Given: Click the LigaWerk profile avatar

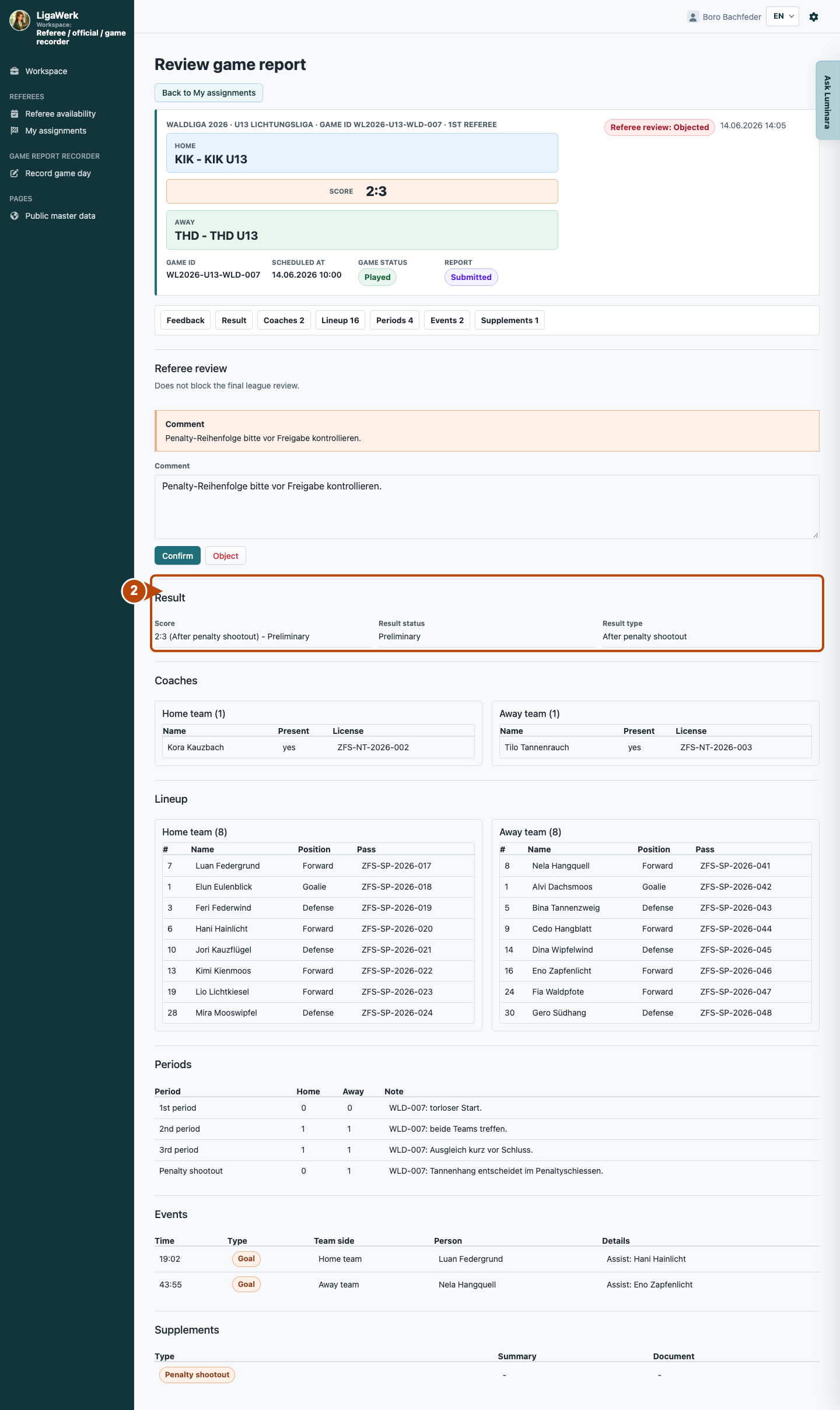Looking at the screenshot, I should click(x=20, y=20).
